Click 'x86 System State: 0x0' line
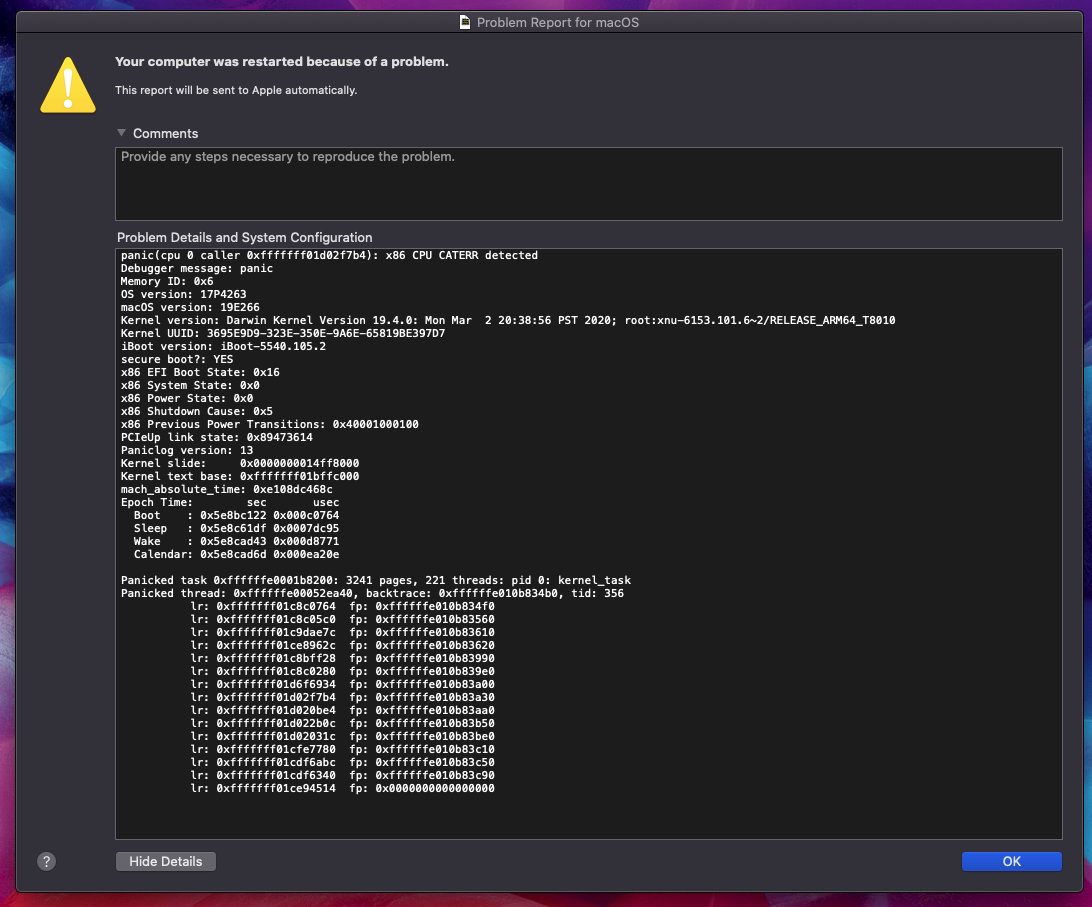The image size is (1092, 907). [x=190, y=385]
